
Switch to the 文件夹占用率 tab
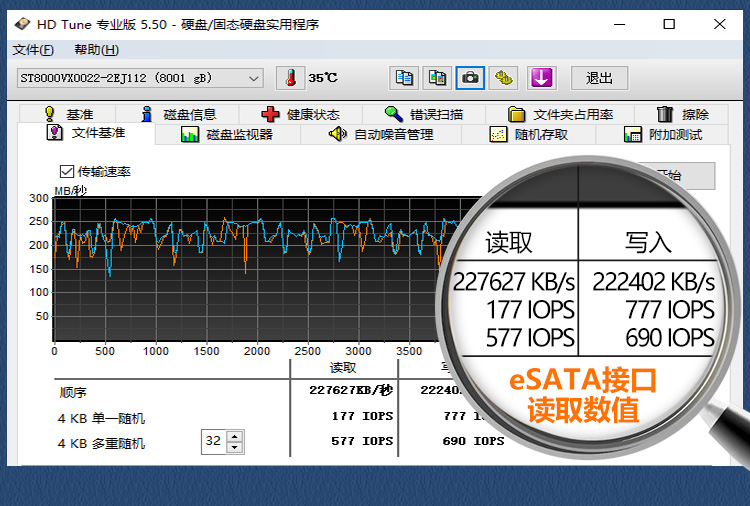tap(560, 114)
